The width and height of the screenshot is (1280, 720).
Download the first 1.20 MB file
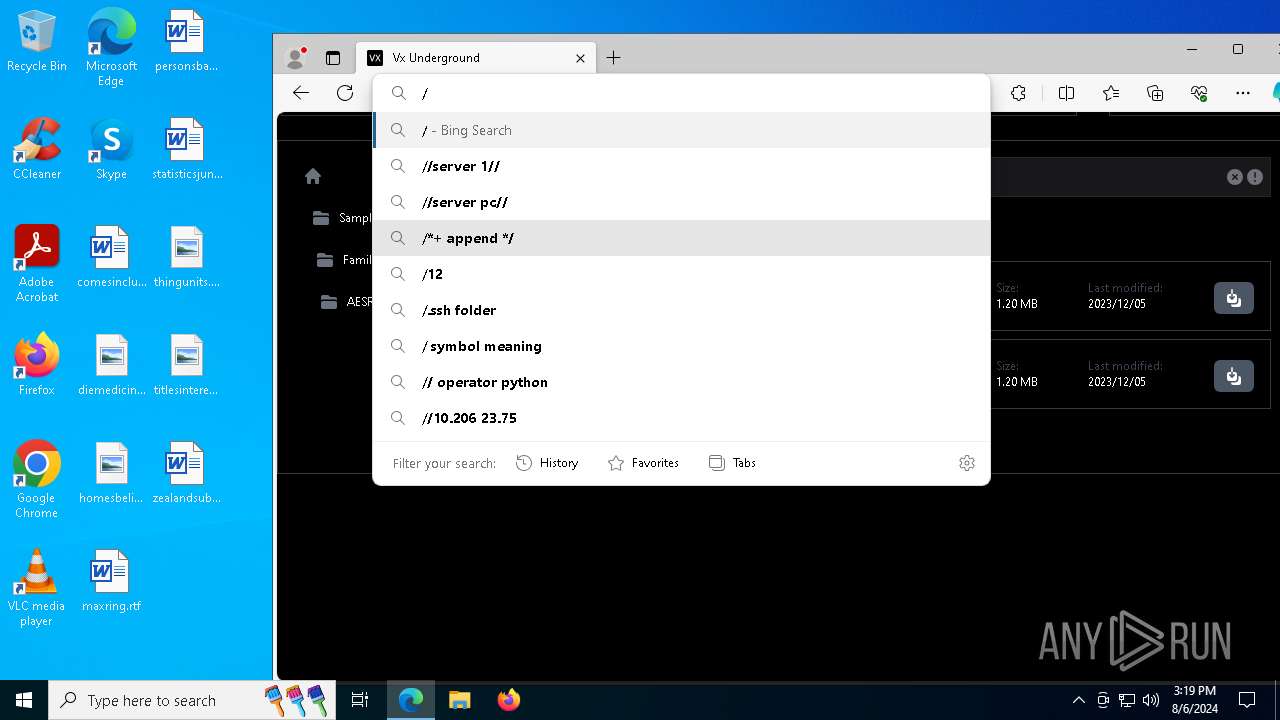[1234, 298]
